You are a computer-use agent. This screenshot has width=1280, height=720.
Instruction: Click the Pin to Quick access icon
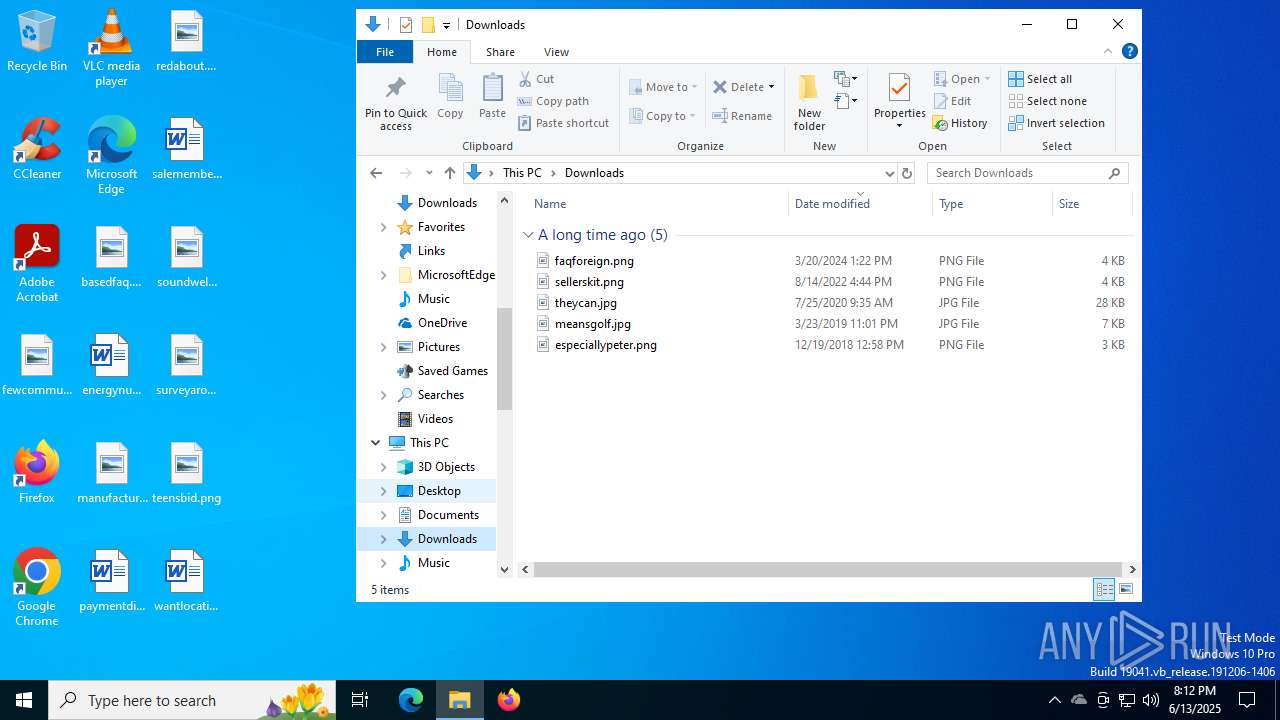click(x=395, y=89)
